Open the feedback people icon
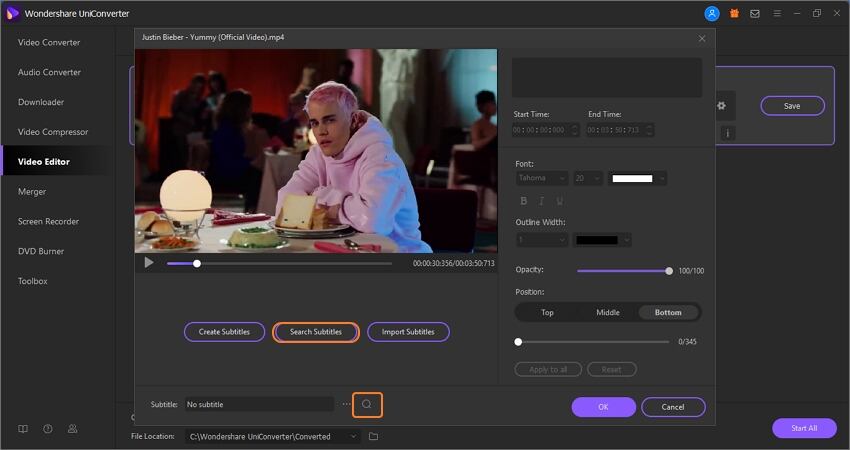Image resolution: width=850 pixels, height=450 pixels. coord(72,429)
